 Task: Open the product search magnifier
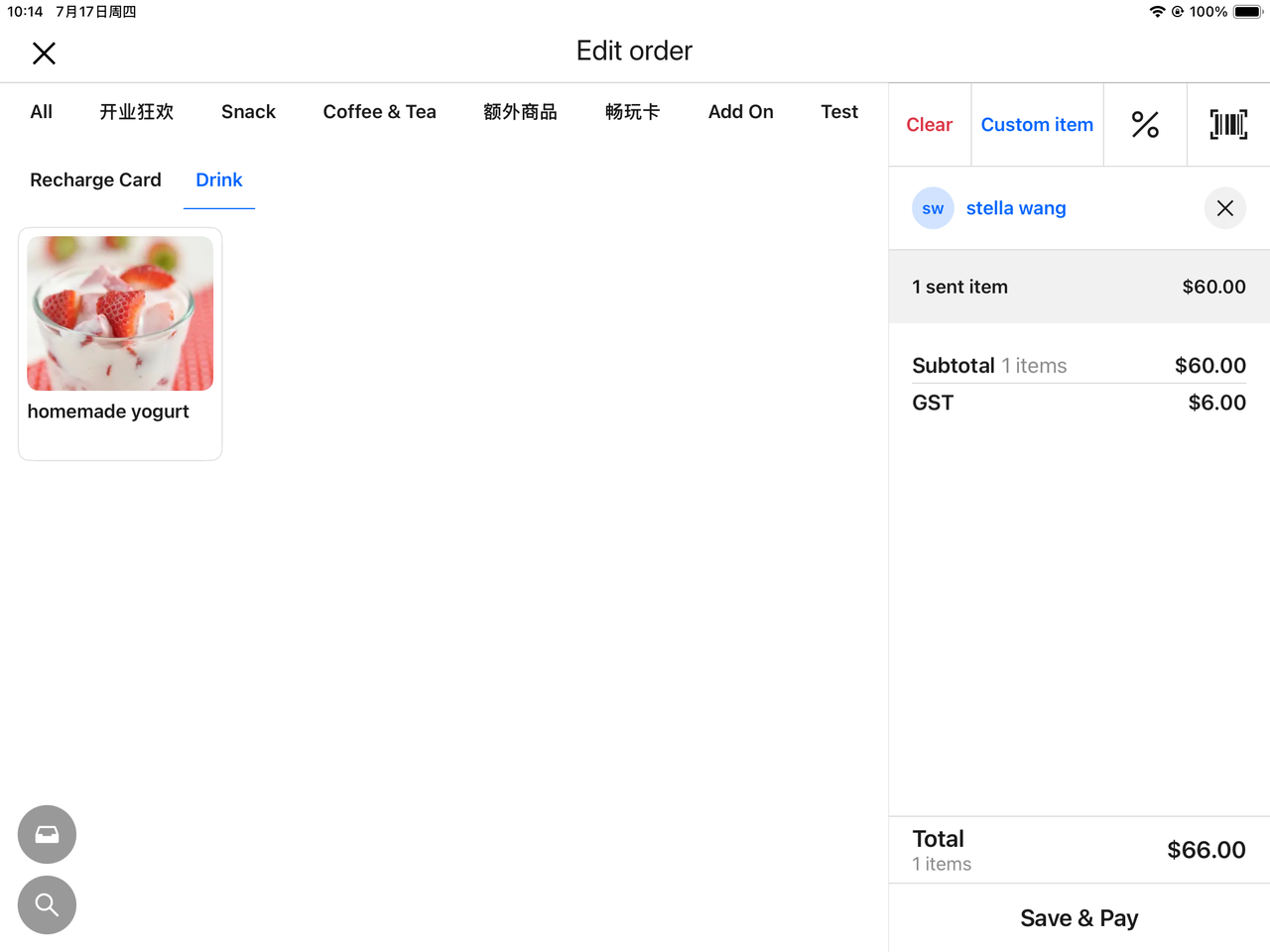[47, 904]
